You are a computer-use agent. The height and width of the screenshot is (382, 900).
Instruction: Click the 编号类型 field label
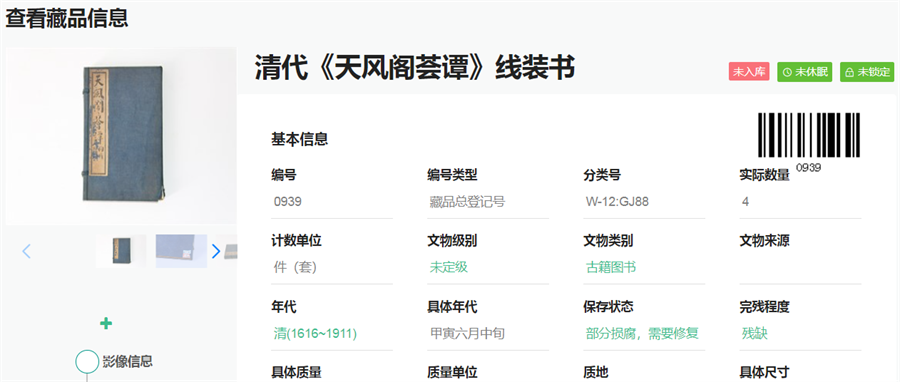[x=452, y=175]
